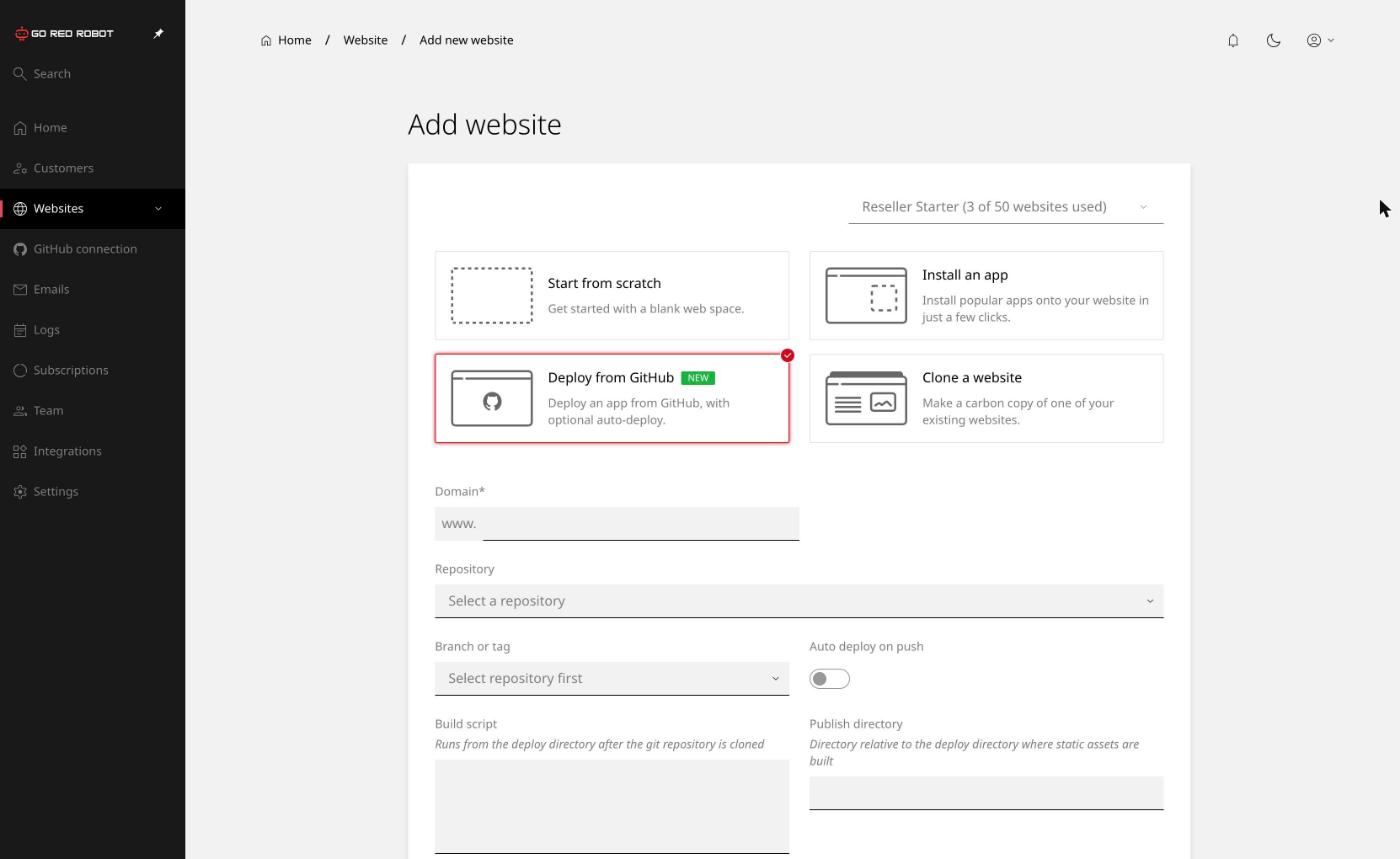This screenshot has width=1400, height=859.
Task: Open the Reseller Starter plan dropdown
Action: coord(1006,207)
